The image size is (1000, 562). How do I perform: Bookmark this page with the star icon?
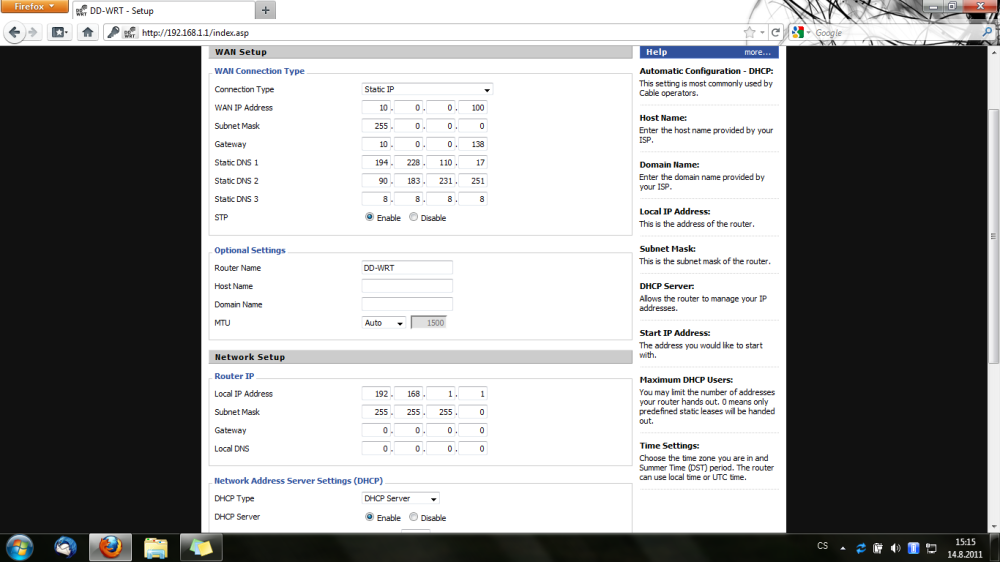[749, 33]
